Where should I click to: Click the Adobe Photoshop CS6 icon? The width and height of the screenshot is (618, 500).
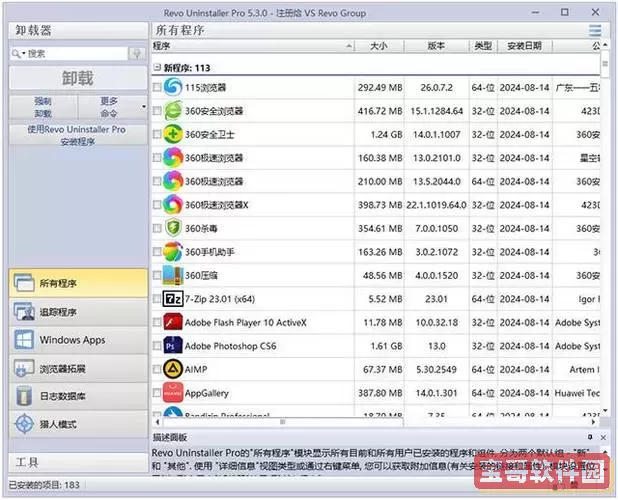tap(173, 346)
